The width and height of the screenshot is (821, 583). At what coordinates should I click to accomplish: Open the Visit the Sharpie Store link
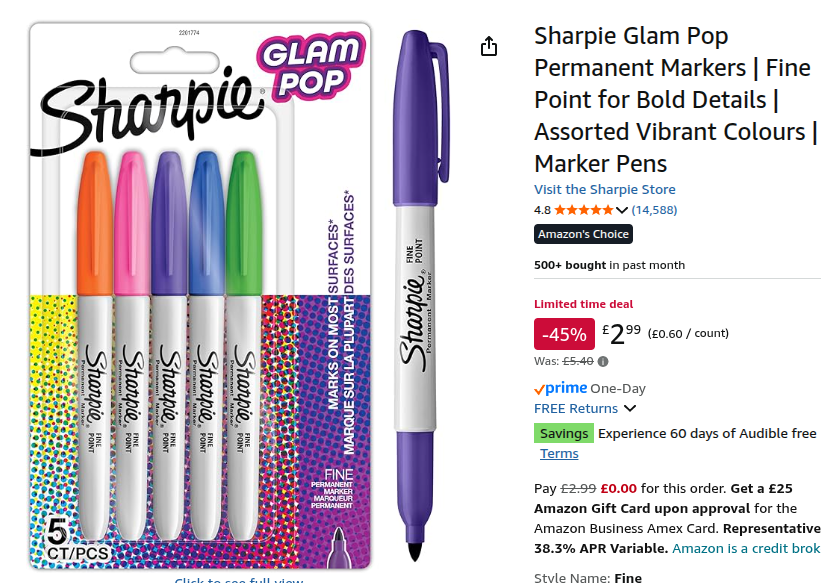(604, 189)
